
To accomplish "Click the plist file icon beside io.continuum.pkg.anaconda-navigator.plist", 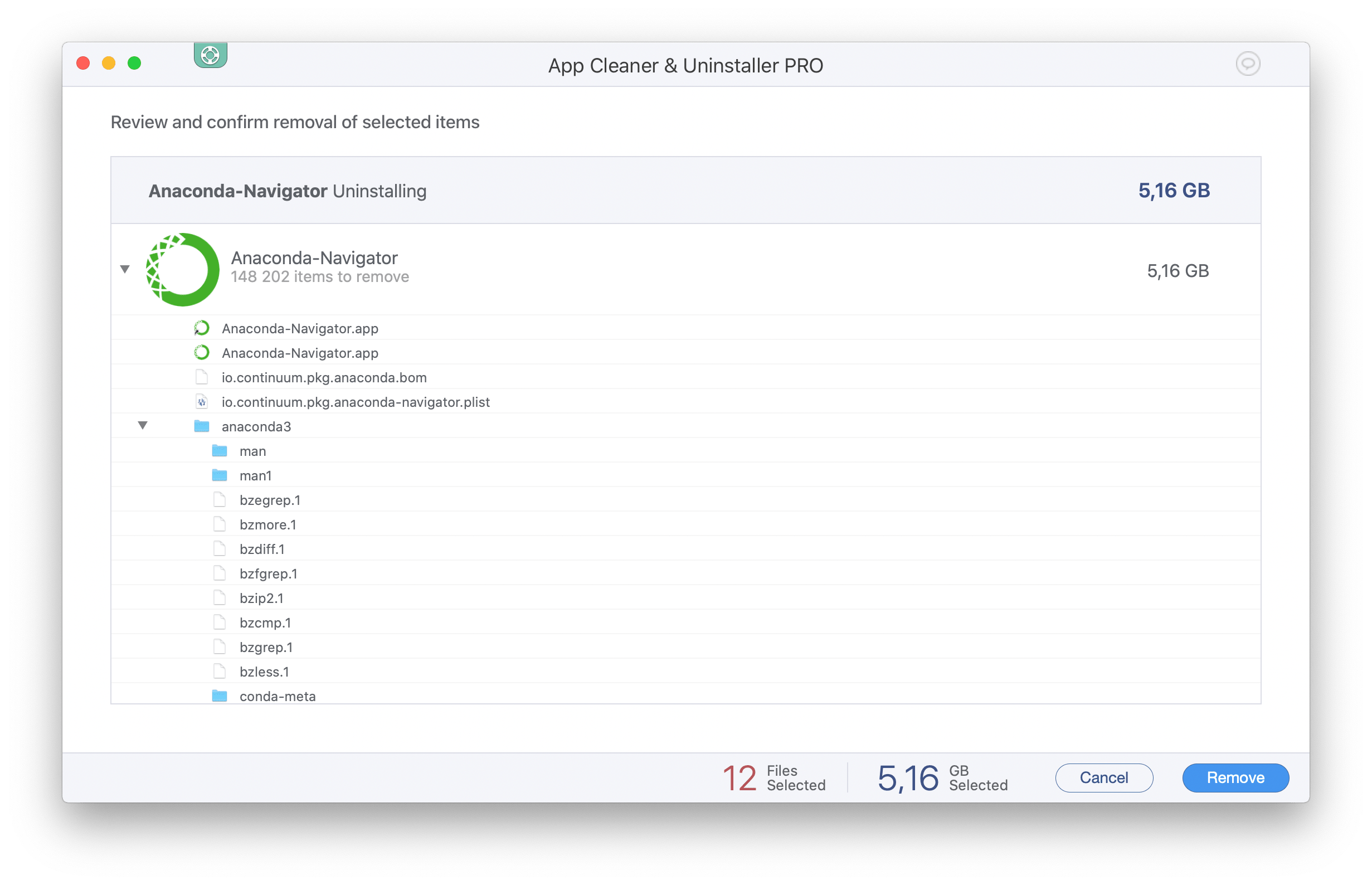I will tap(202, 402).
